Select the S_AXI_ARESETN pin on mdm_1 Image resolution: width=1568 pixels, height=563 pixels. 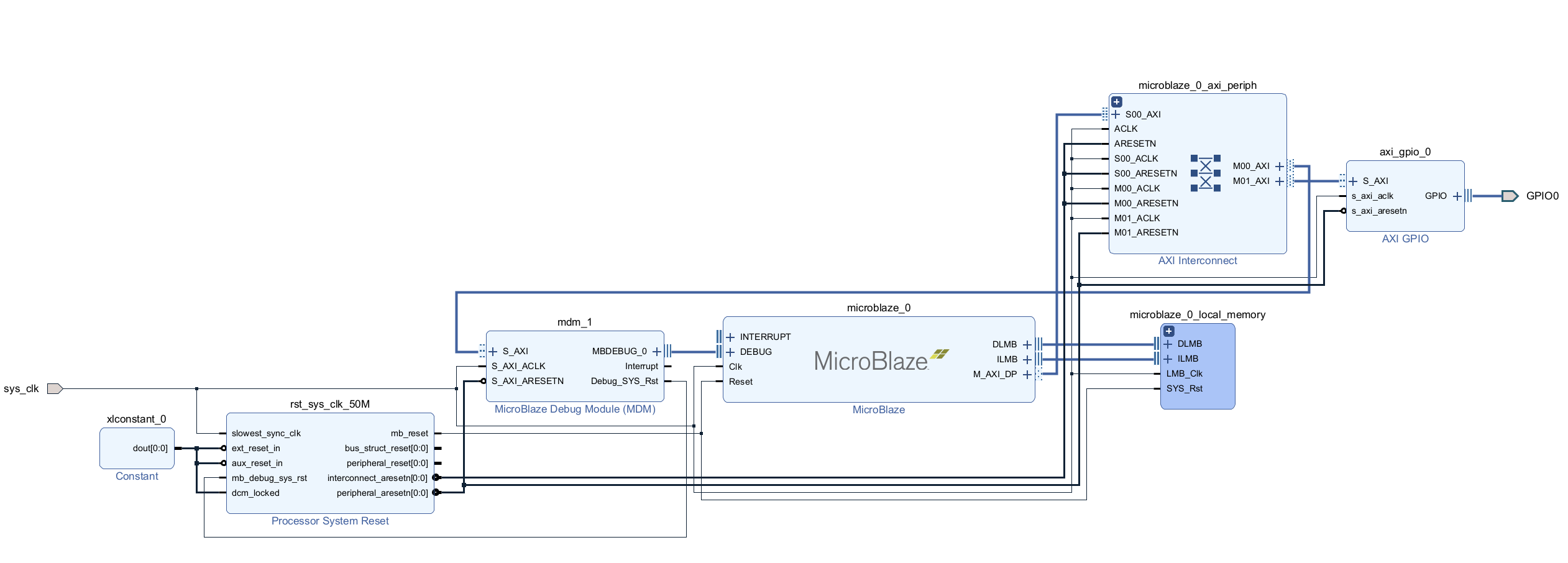[528, 382]
